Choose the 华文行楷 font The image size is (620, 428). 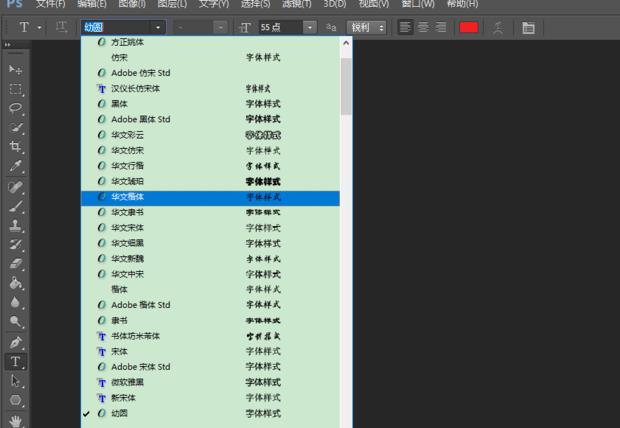210,166
